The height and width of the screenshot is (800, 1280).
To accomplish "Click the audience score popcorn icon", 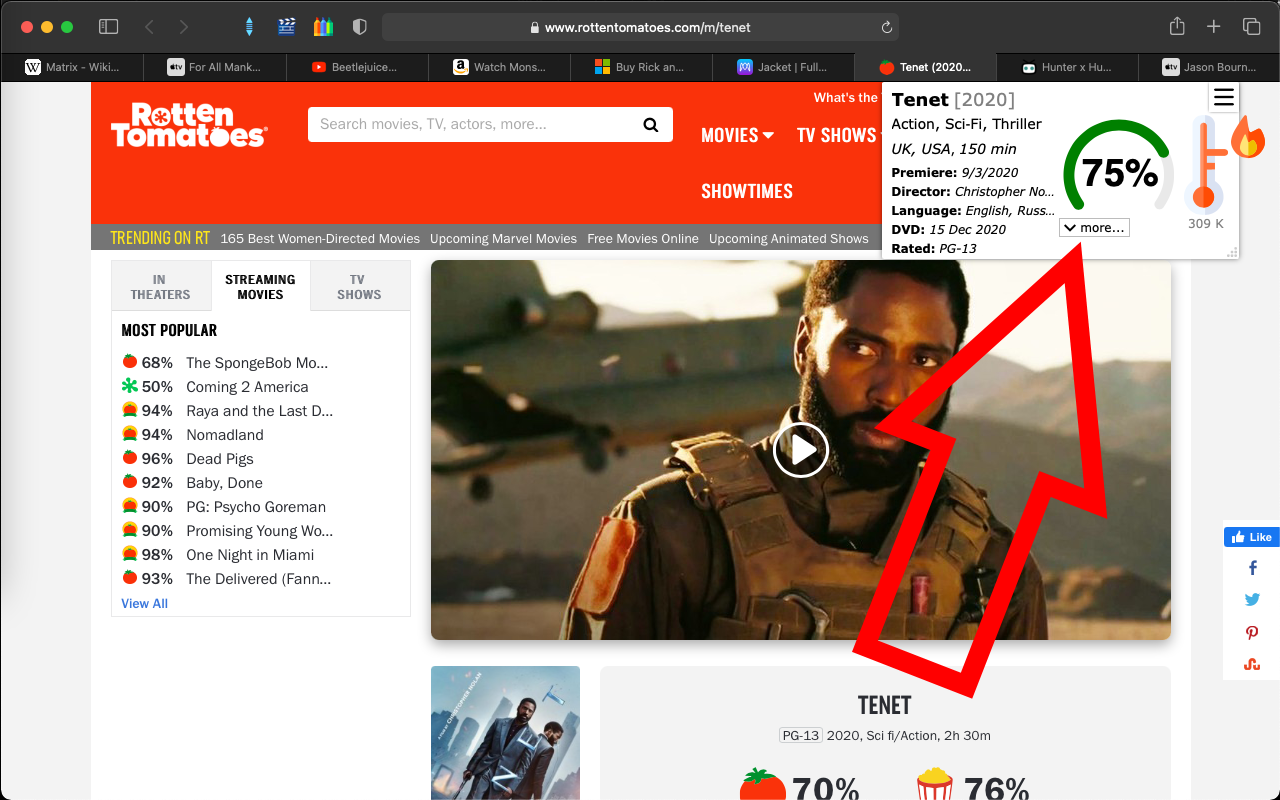I will tap(935, 785).
